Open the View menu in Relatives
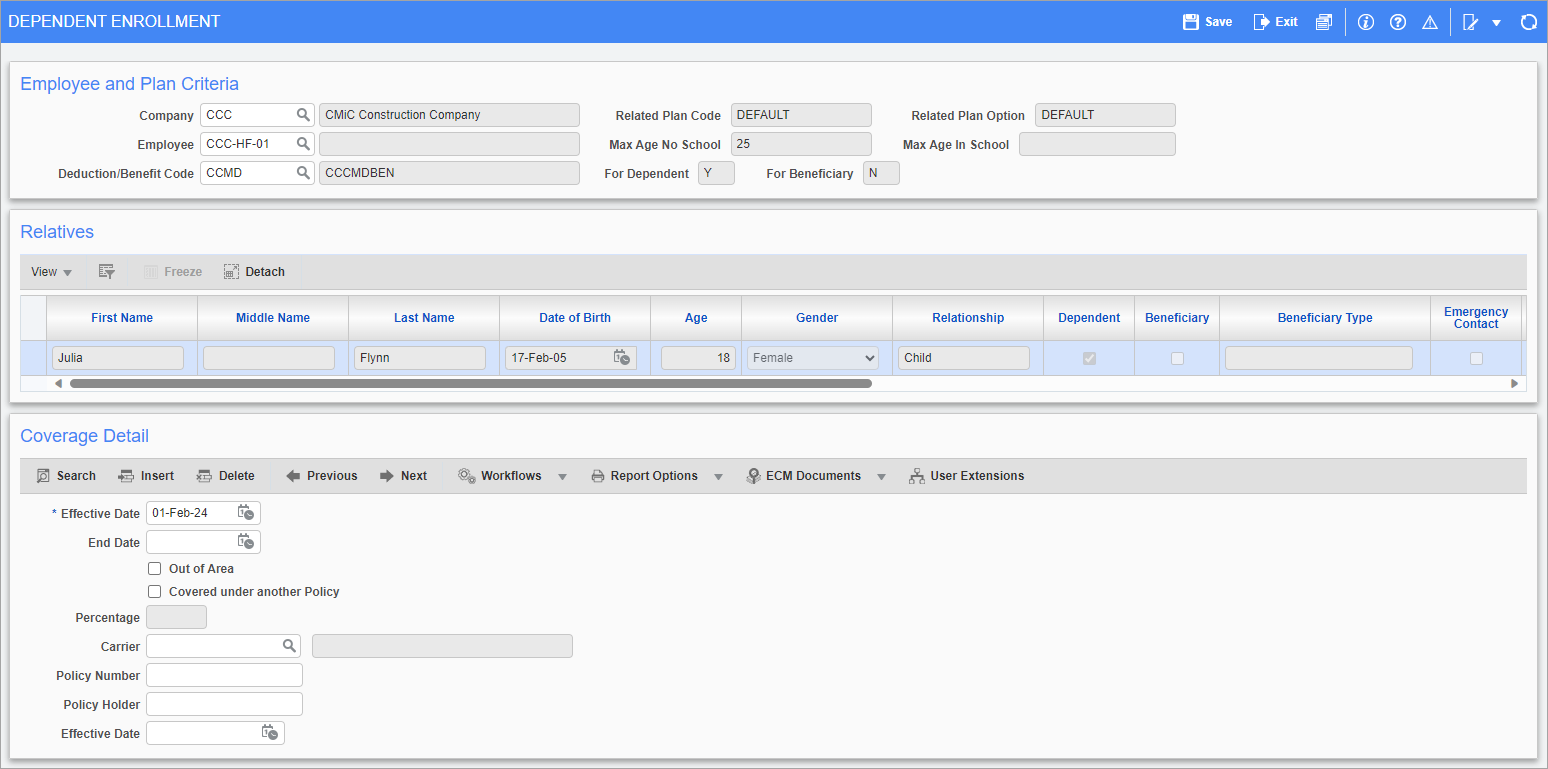1548x769 pixels. point(51,272)
